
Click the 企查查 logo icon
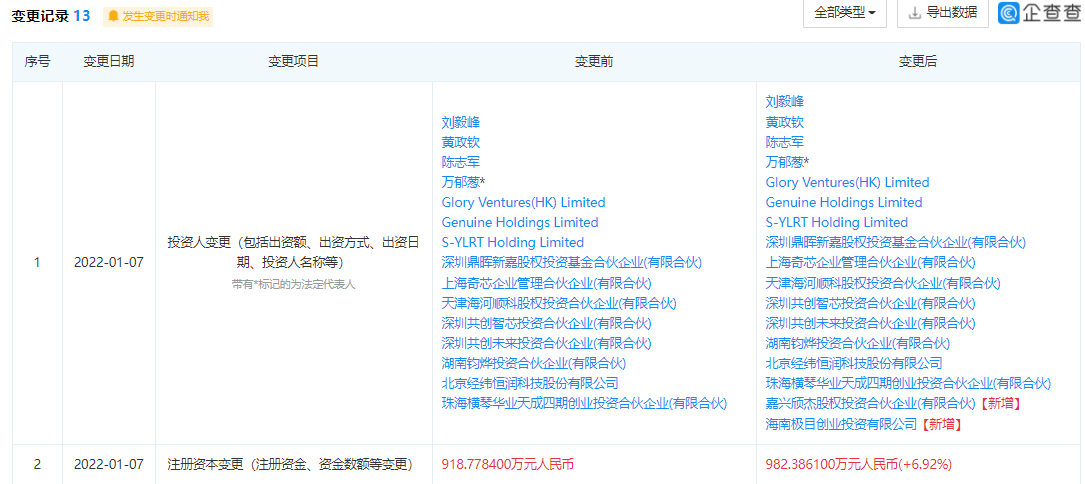coord(1010,12)
